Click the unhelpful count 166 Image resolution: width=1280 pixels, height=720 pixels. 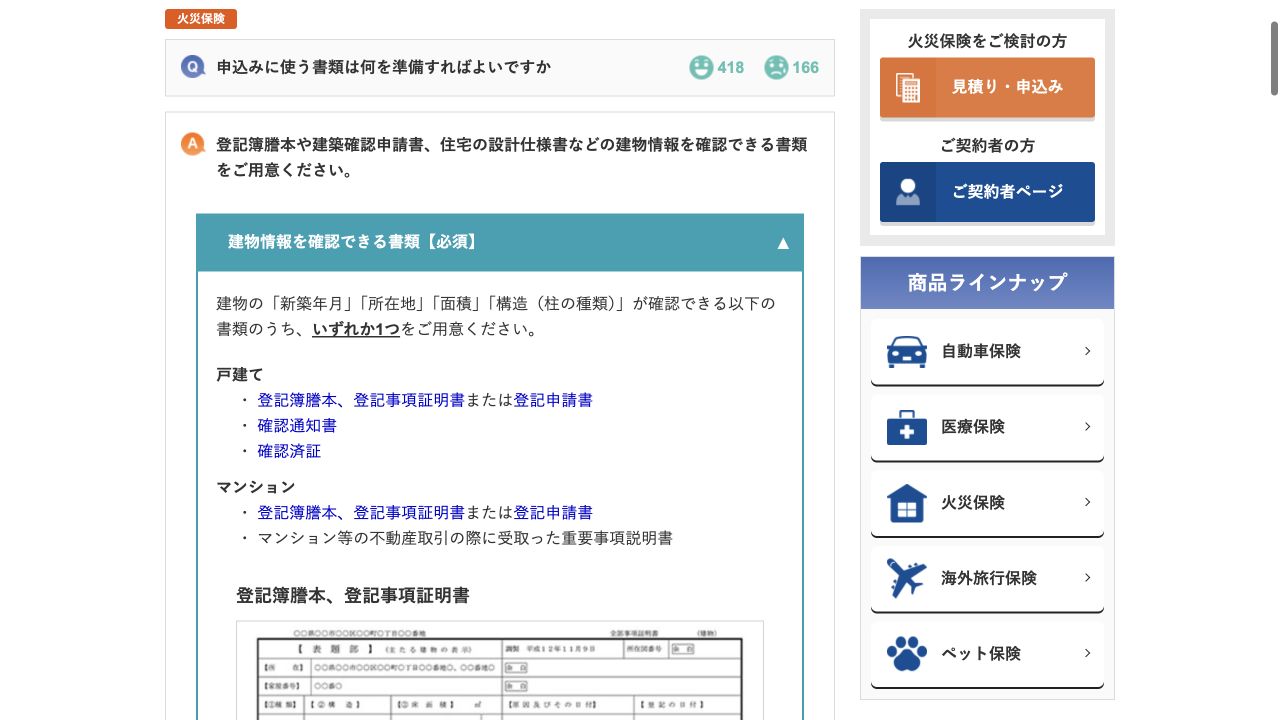pos(806,68)
